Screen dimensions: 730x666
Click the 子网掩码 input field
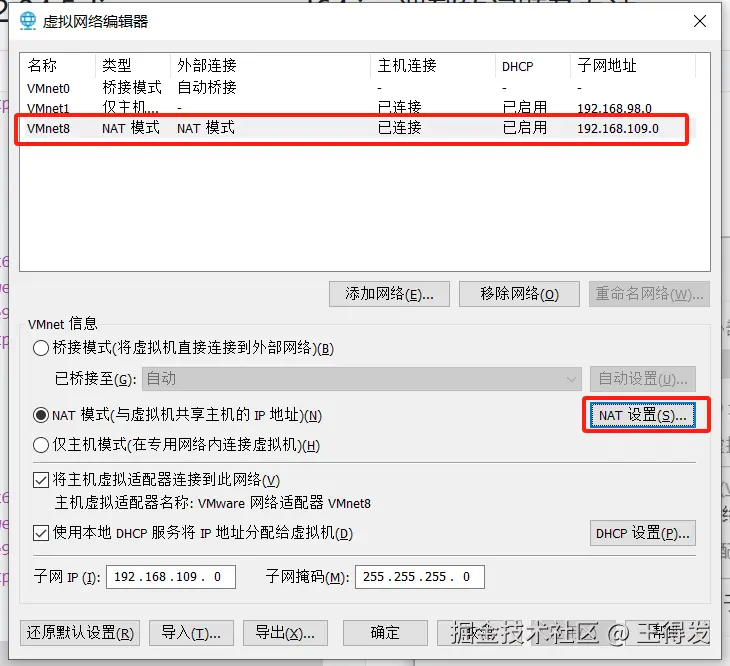click(420, 577)
